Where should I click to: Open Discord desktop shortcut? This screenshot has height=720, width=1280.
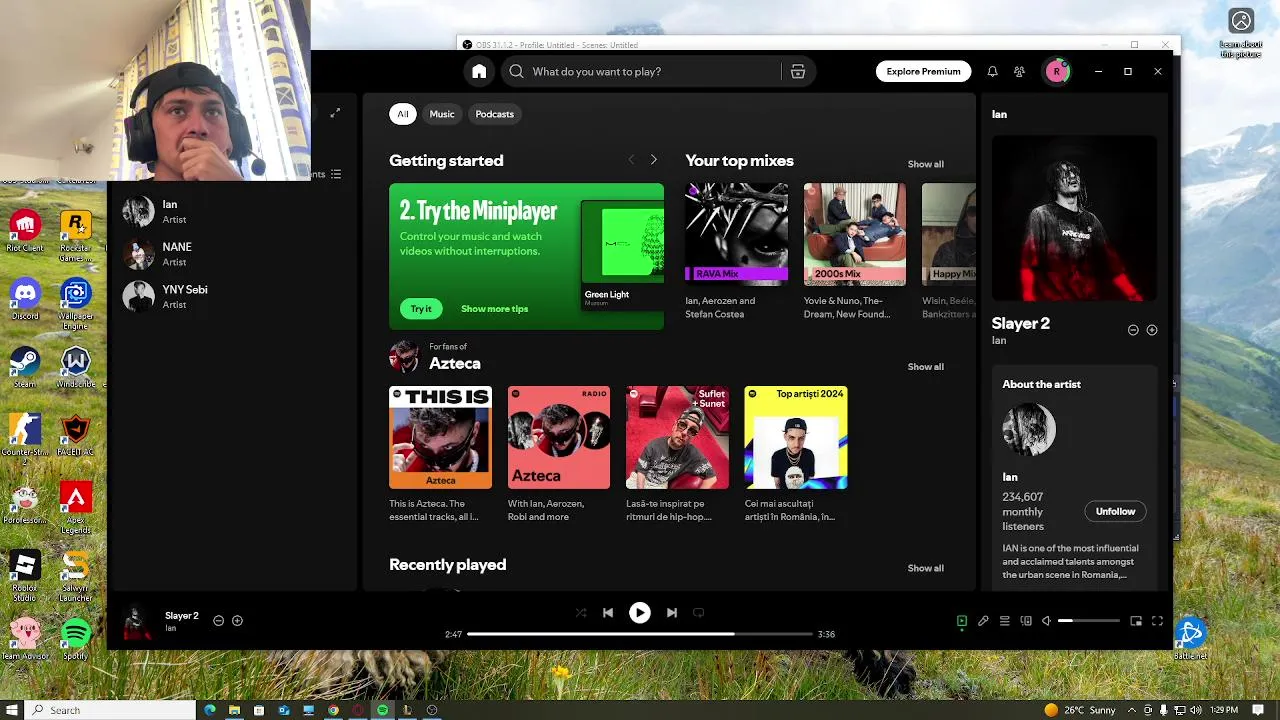(x=25, y=299)
